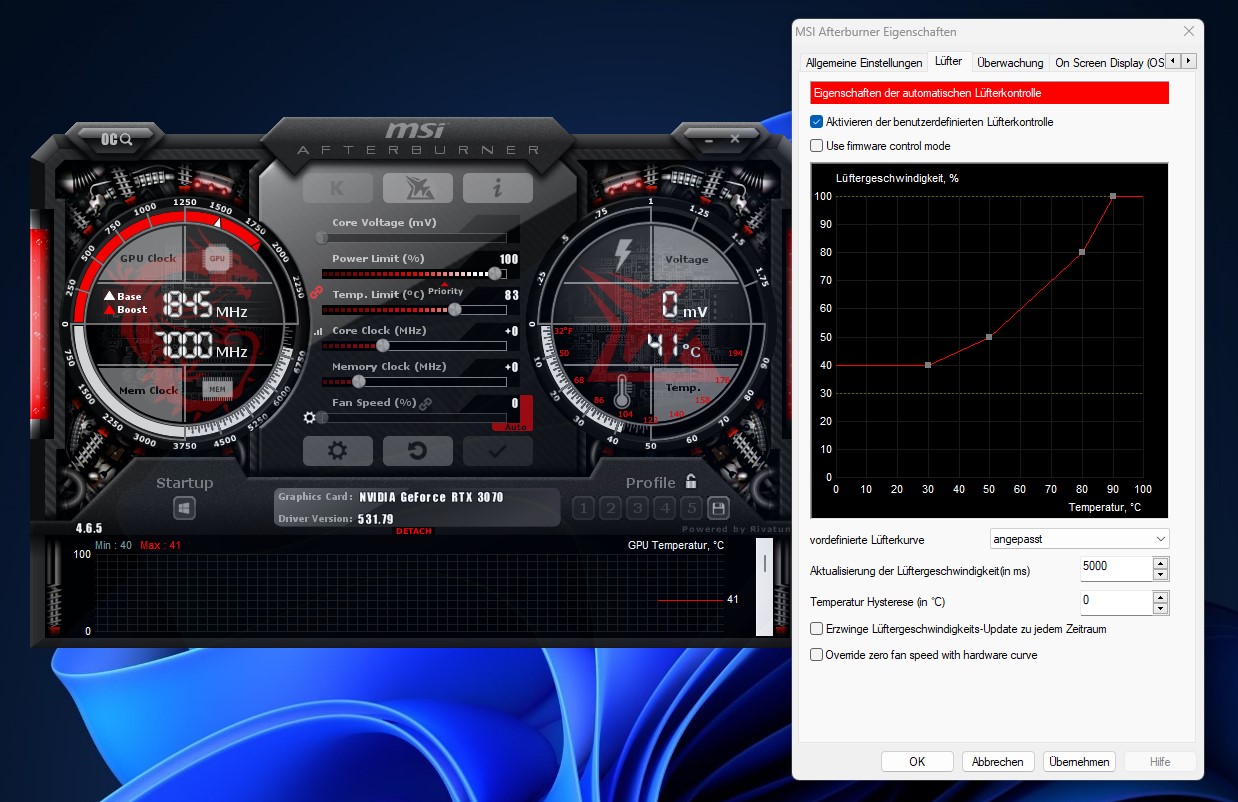Click the Abbrechen button
The width and height of the screenshot is (1238, 802).
click(x=998, y=762)
